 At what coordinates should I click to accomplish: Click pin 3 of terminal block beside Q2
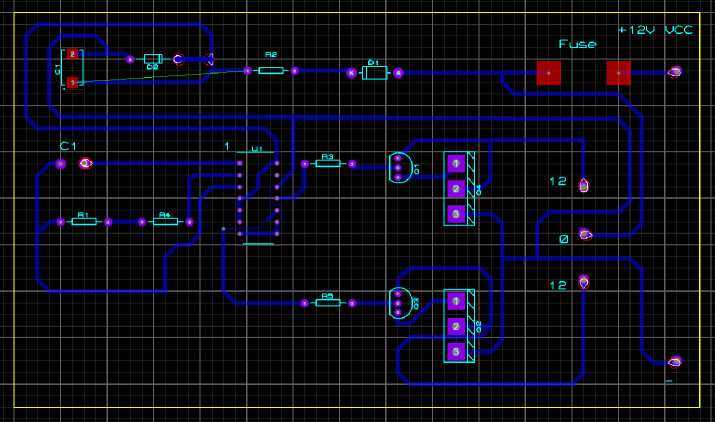point(456,351)
